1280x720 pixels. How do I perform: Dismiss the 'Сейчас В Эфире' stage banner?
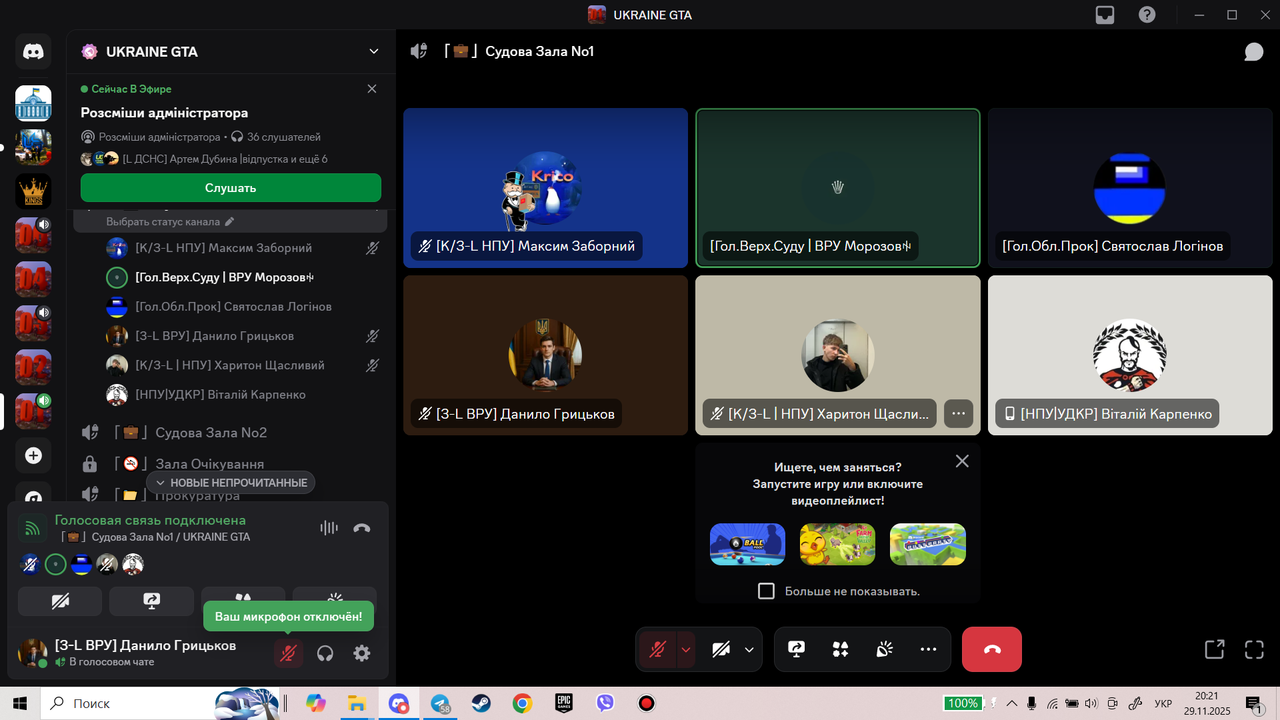372,89
